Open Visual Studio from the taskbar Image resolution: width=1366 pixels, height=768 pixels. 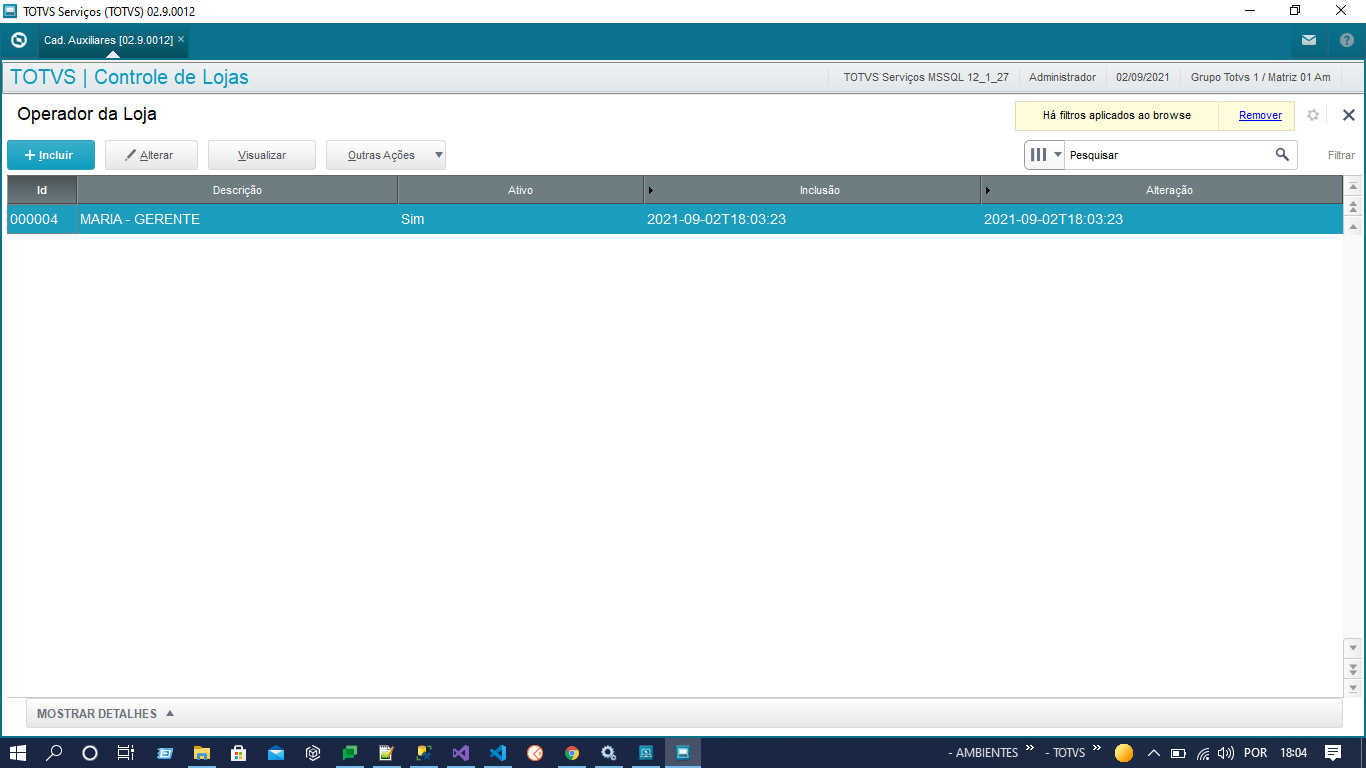coord(460,753)
